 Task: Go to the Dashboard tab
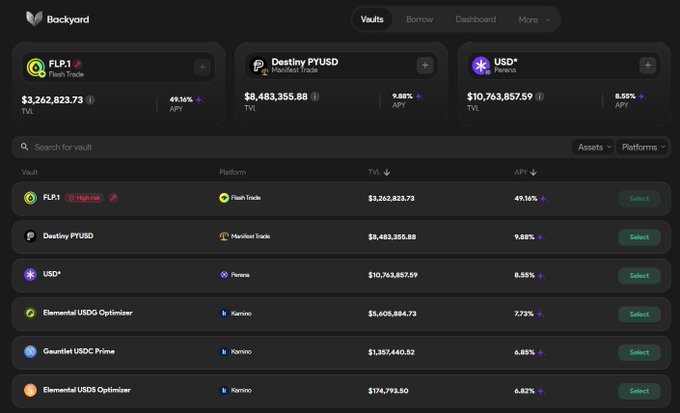point(476,20)
